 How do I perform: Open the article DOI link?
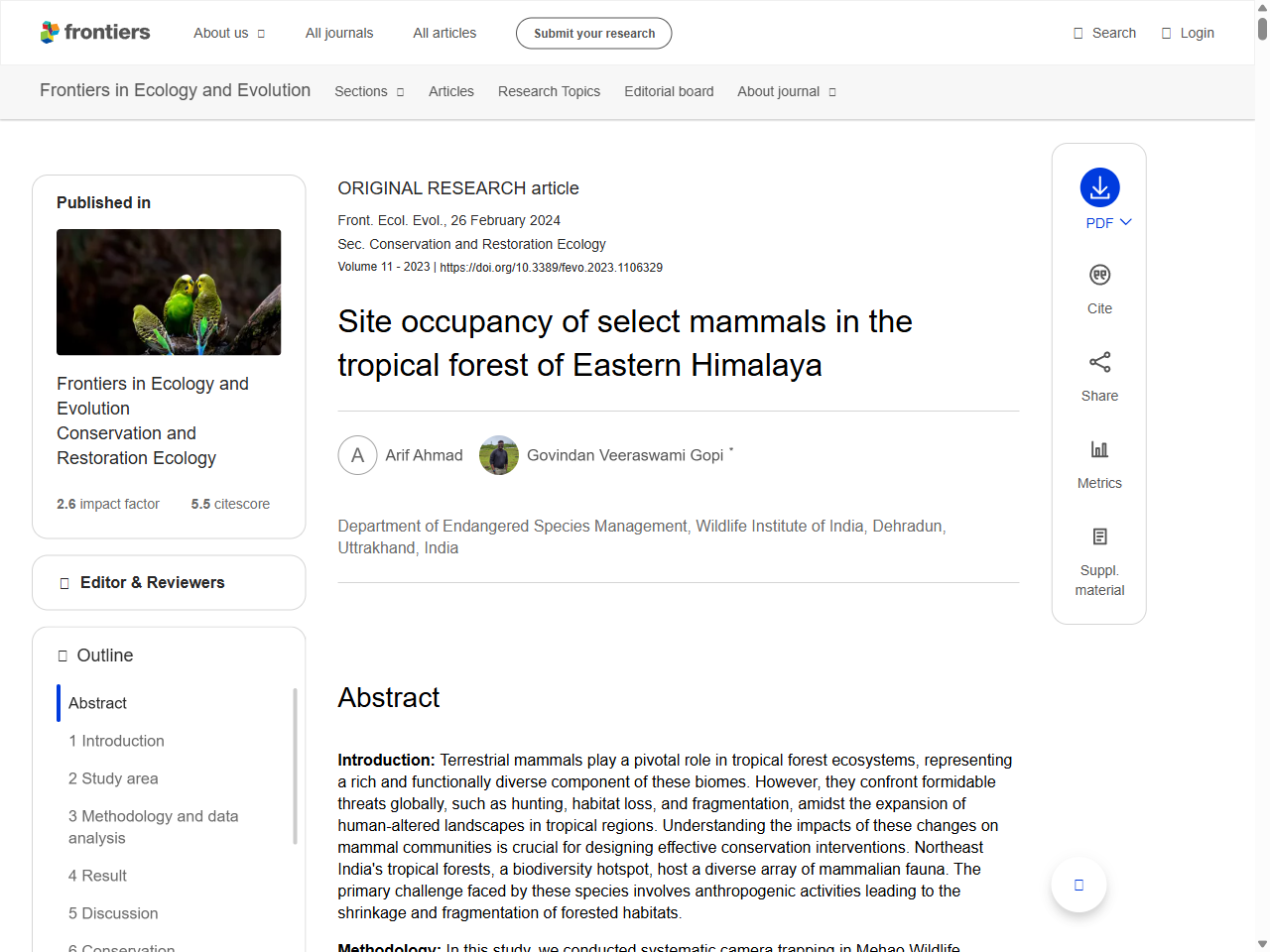pos(552,267)
